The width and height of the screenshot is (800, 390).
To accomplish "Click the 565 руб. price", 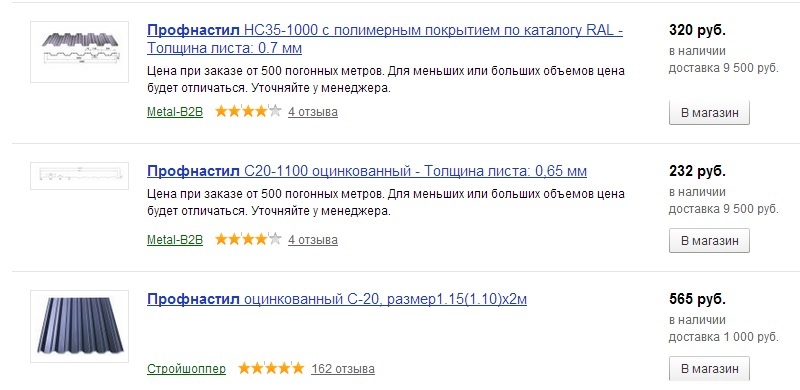I will tap(697, 299).
